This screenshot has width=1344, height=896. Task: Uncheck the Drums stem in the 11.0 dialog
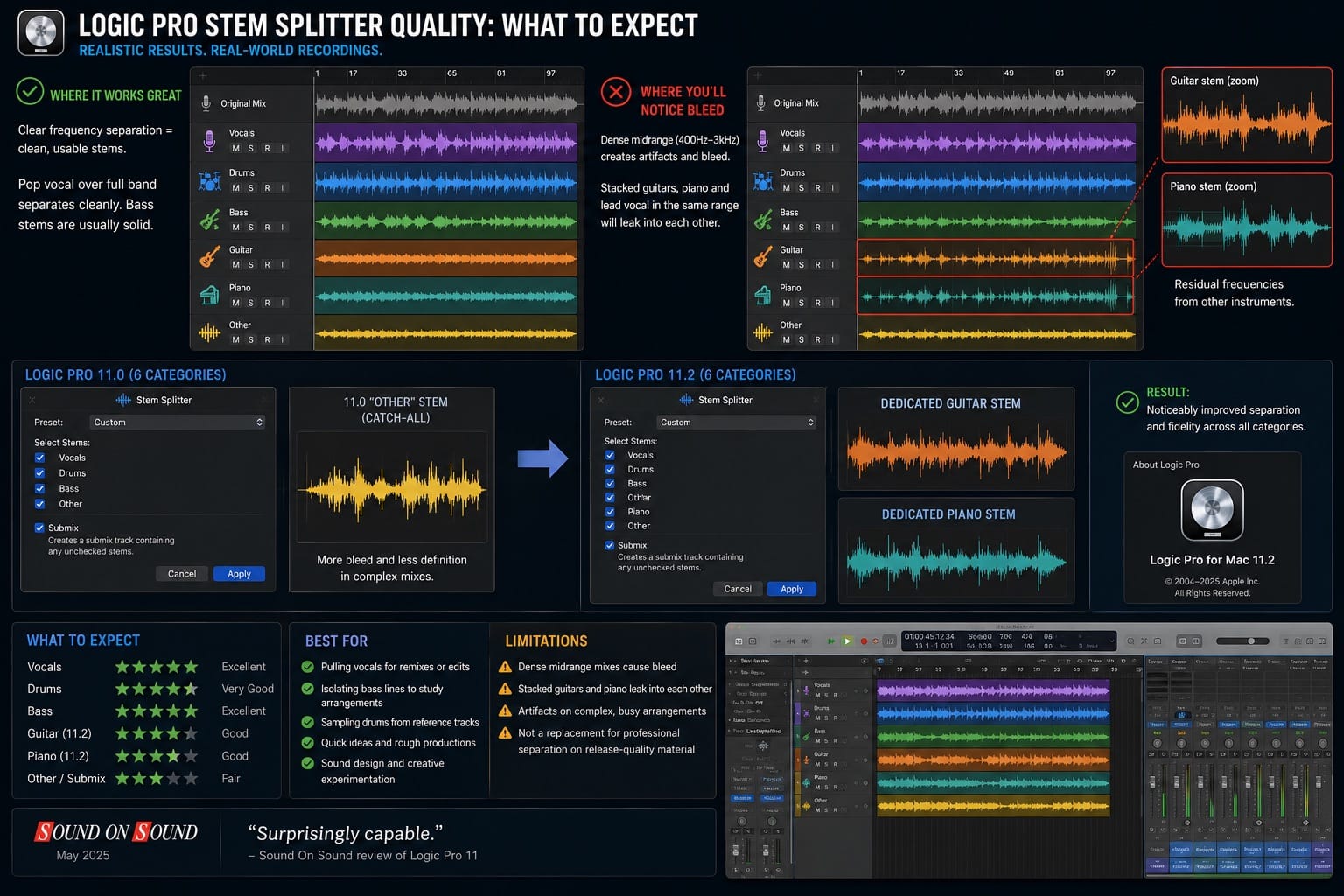tap(39, 473)
